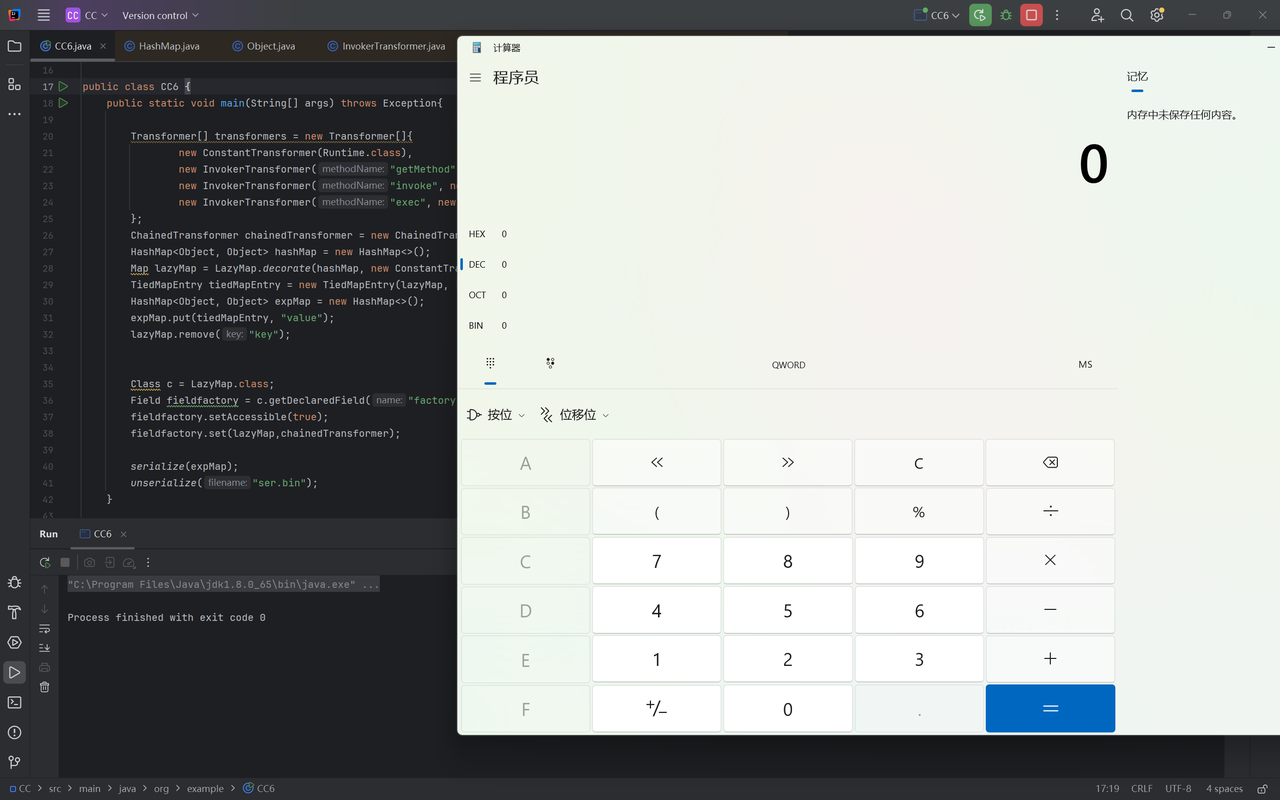Clear the console with the trash icon
This screenshot has height=800, width=1280.
44,687
